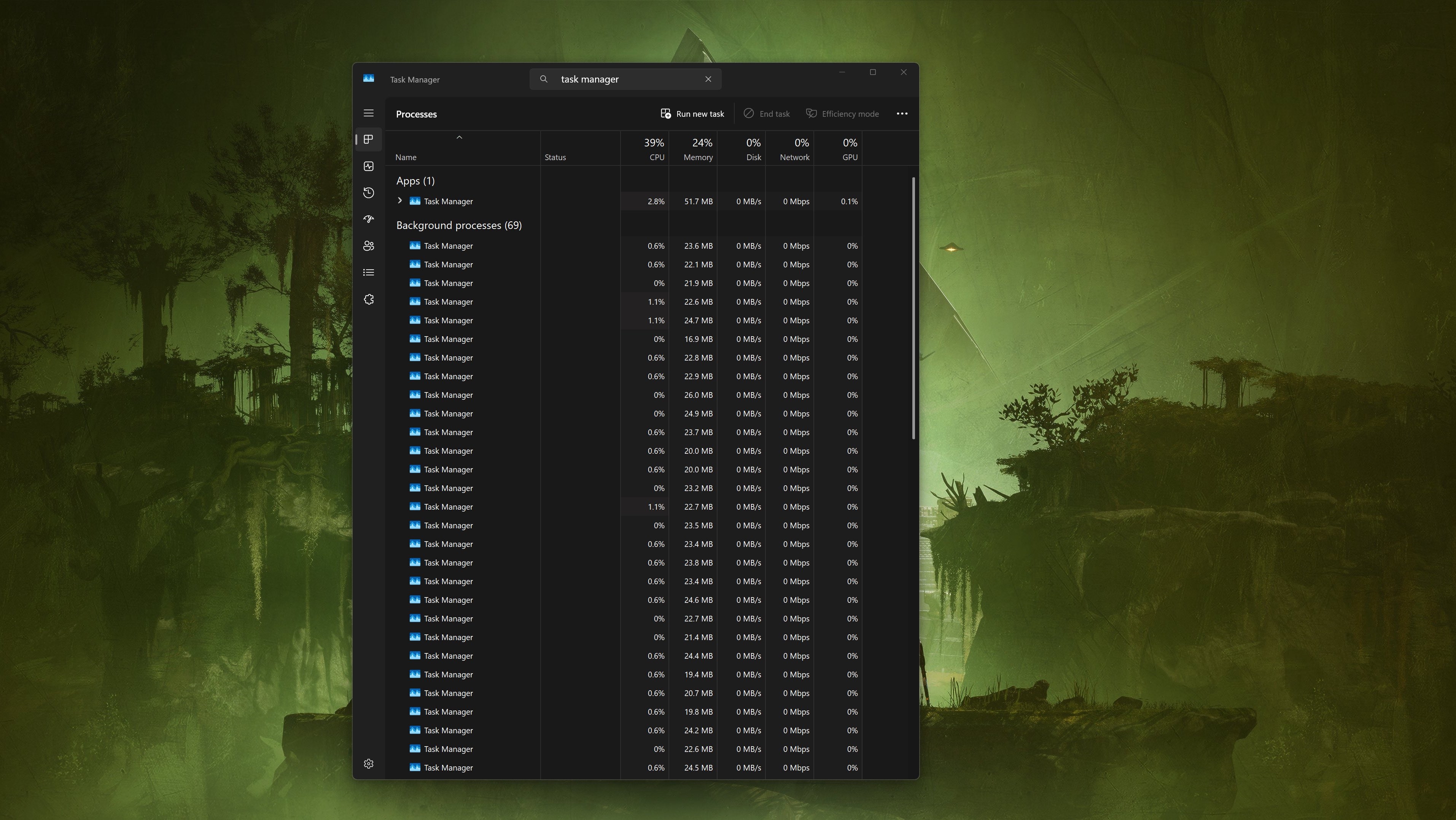View Startup apps in the sidebar
Viewport: 1456px width, 820px height.
(x=369, y=219)
